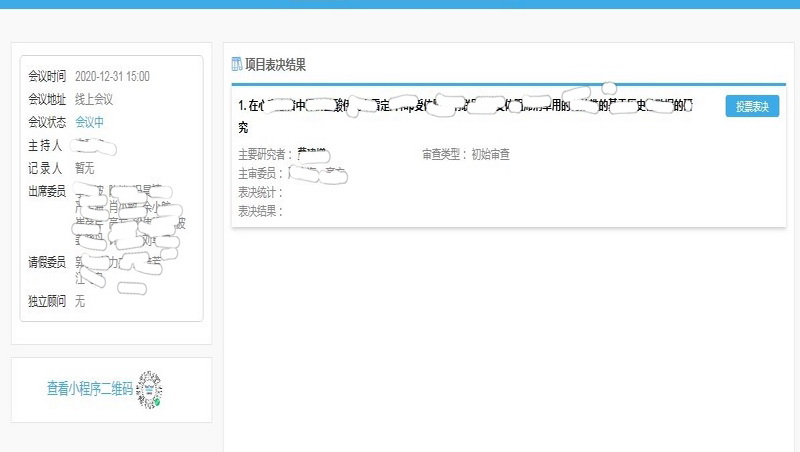
Task: Click the 请假委员 label
Action: click(x=47, y=262)
